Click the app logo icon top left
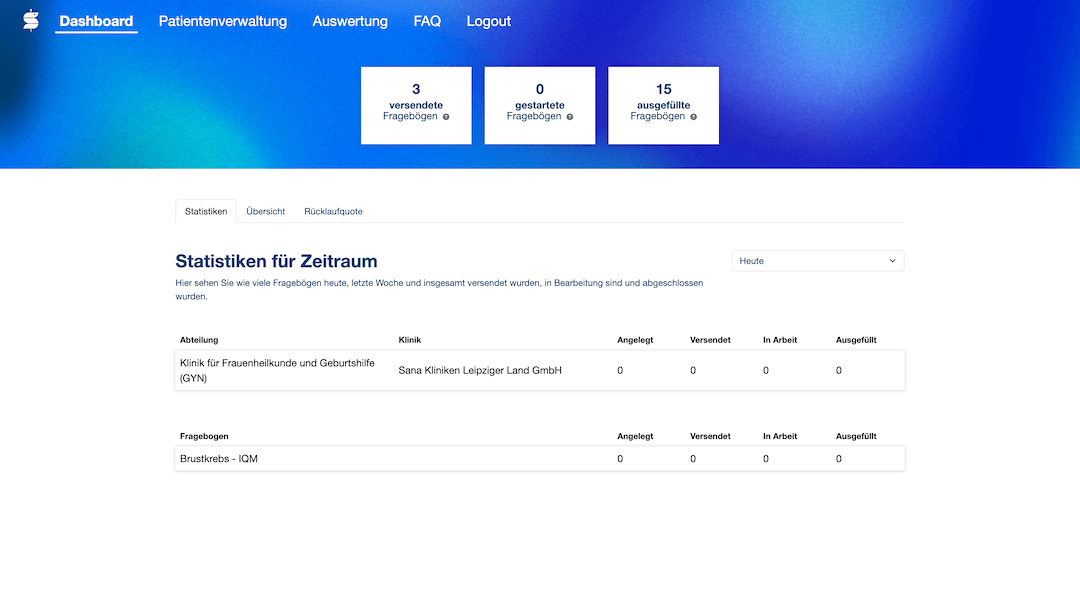Image resolution: width=1080 pixels, height=608 pixels. 29,18
